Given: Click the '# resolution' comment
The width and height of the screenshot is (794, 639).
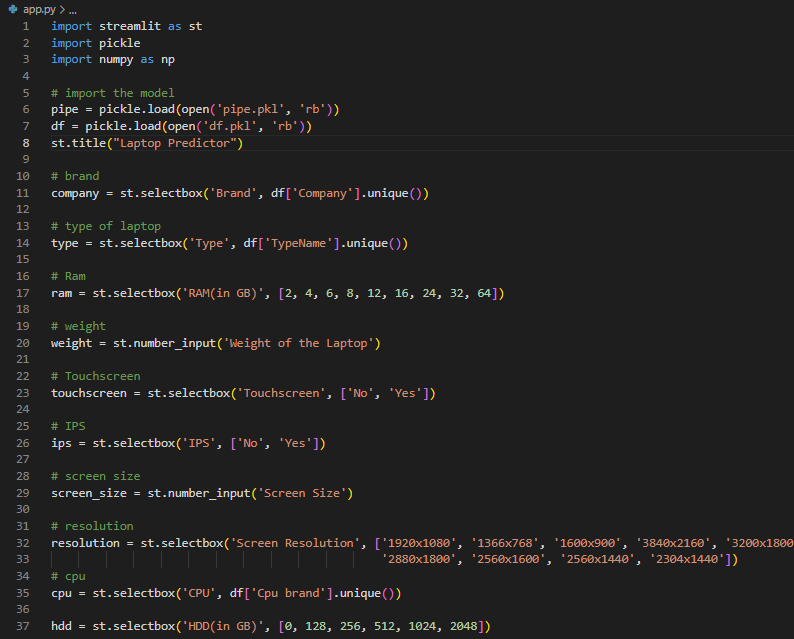Looking at the screenshot, I should pyautogui.click(x=92, y=527).
